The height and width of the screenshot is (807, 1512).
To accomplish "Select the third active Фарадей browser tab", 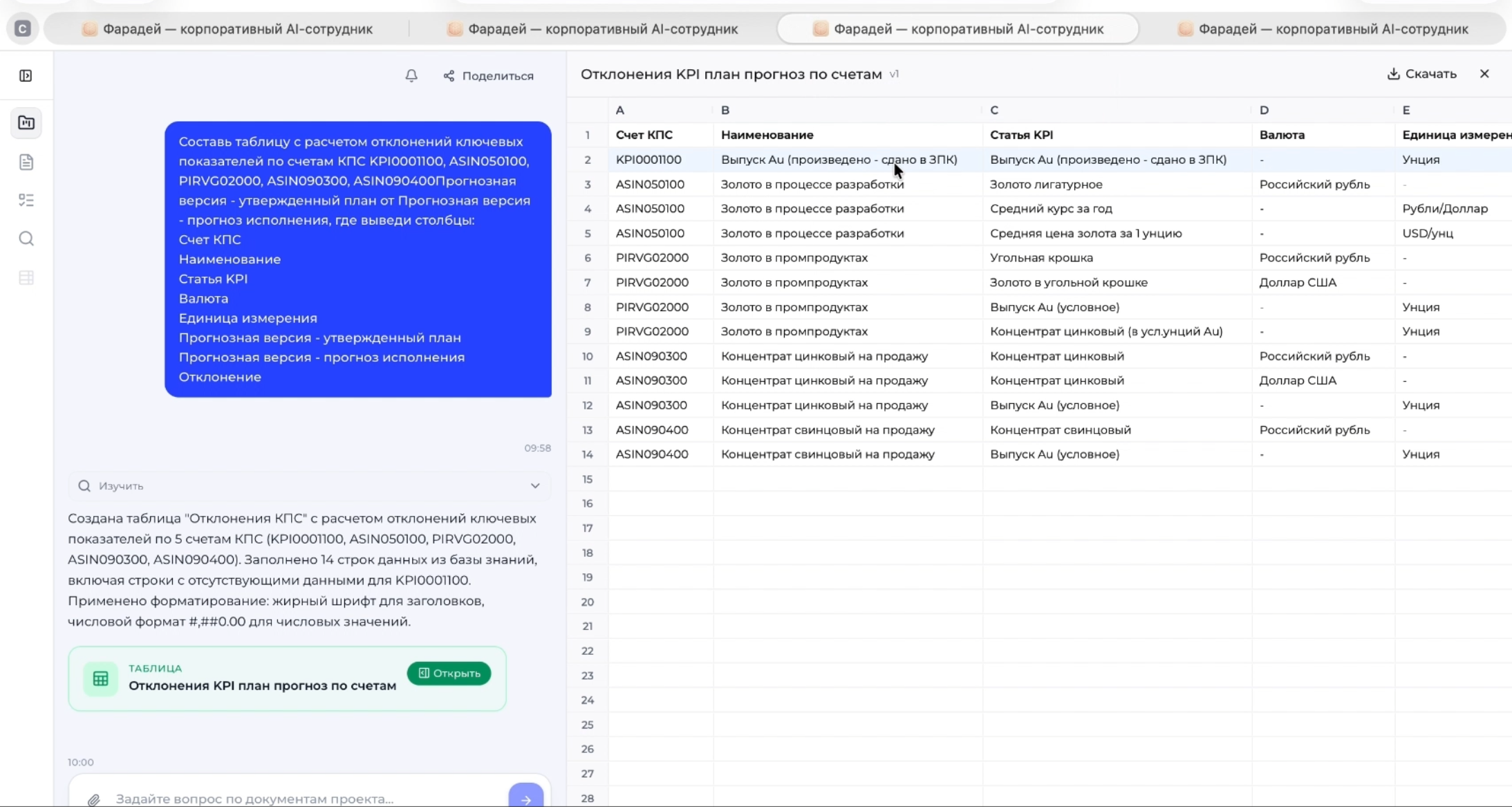I will (958, 28).
